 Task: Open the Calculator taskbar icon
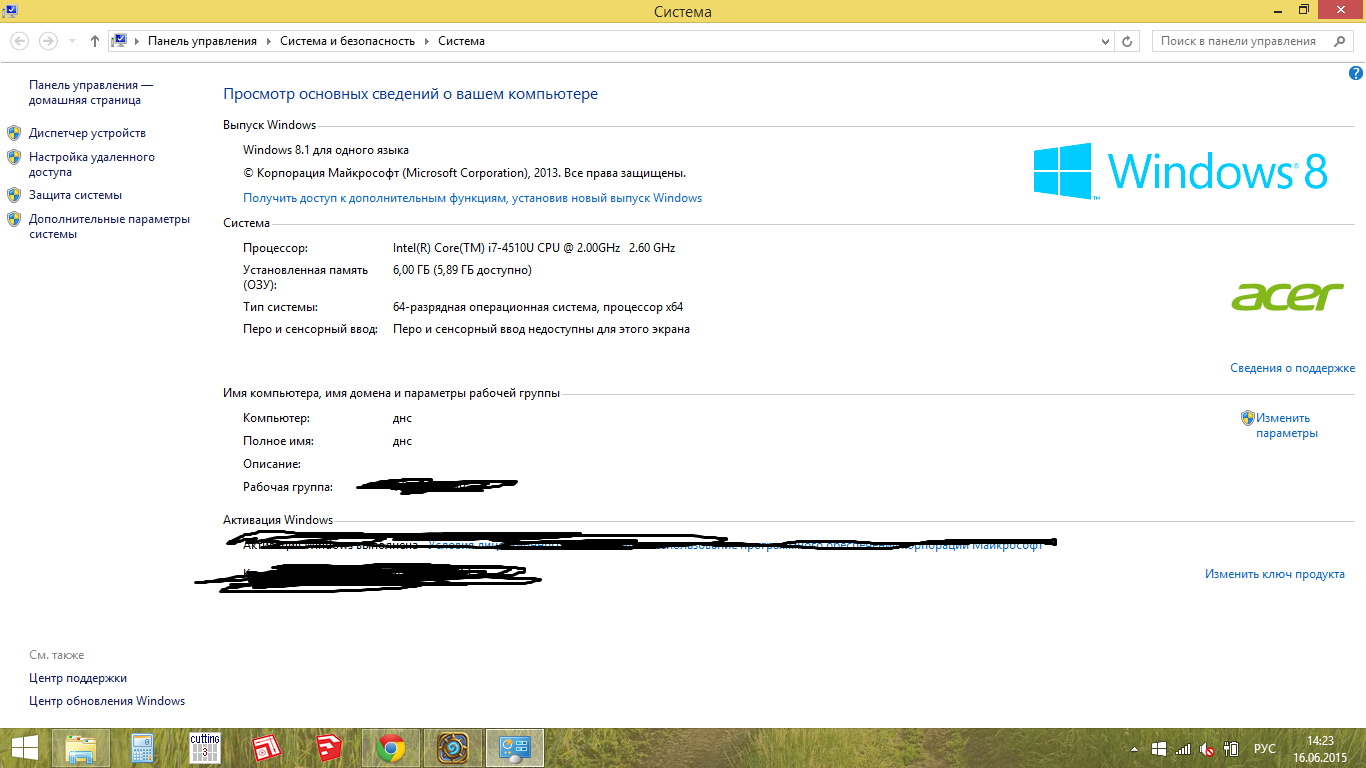point(143,748)
